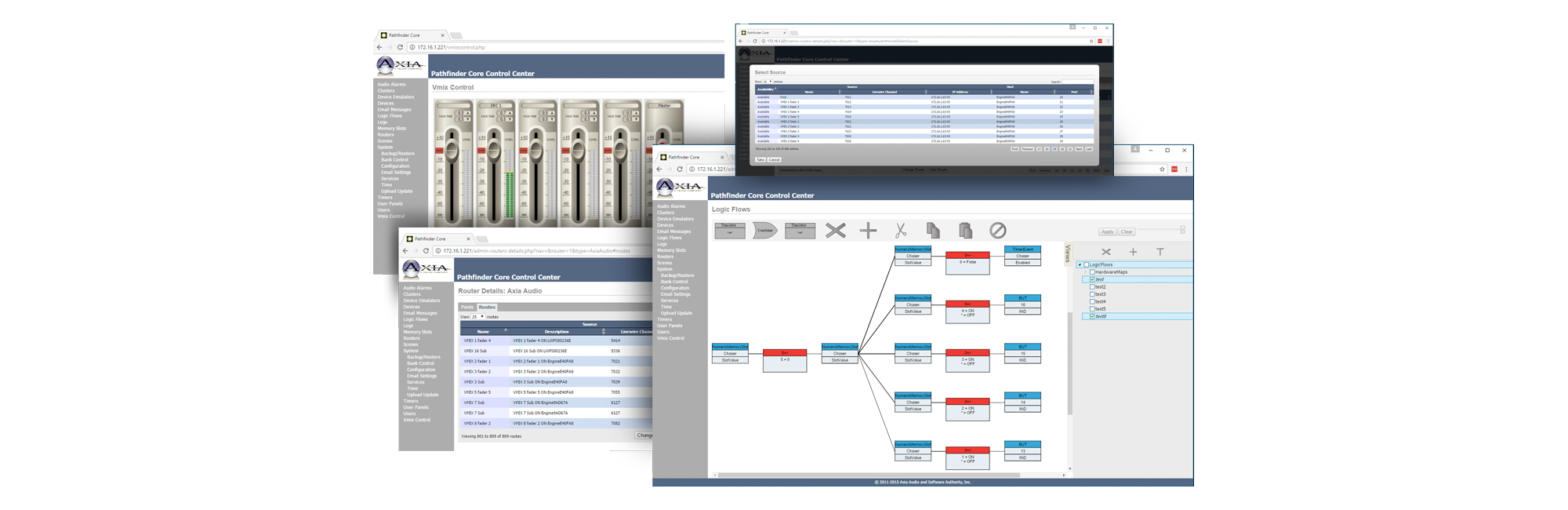Select the VMIX 2 fader 1 route row

(x=556, y=361)
